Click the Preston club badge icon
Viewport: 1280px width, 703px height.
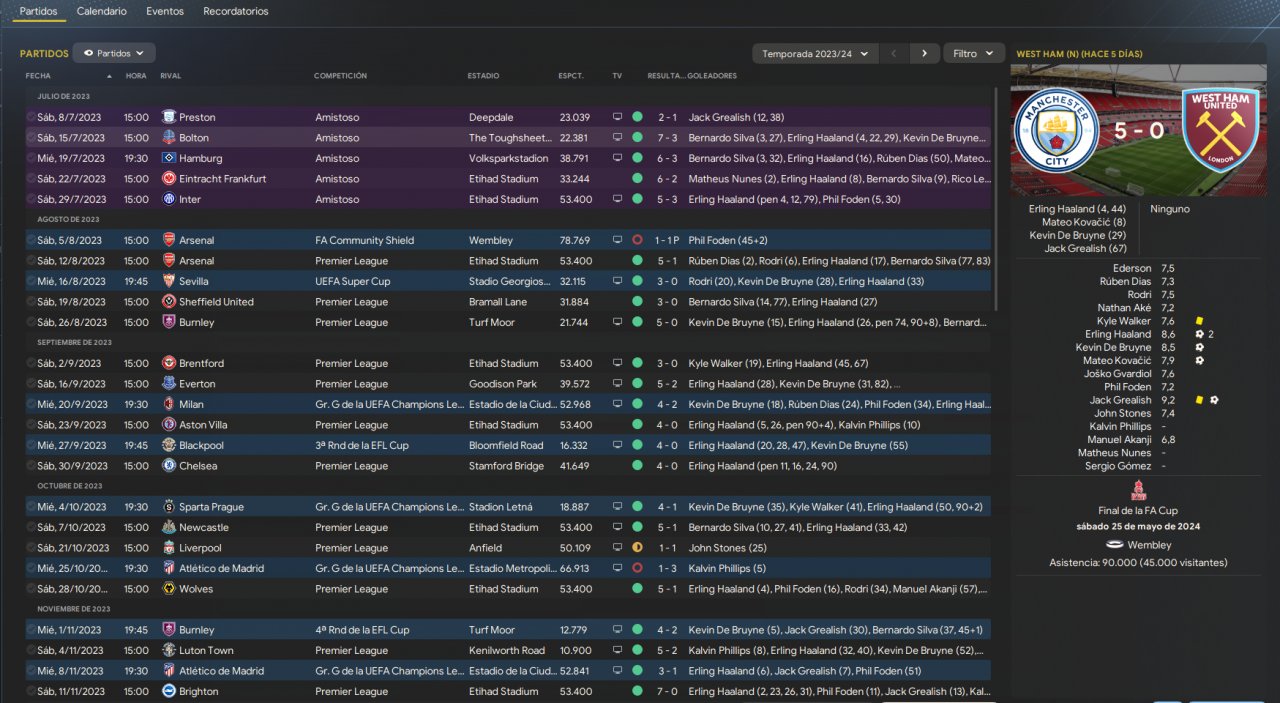click(x=169, y=117)
